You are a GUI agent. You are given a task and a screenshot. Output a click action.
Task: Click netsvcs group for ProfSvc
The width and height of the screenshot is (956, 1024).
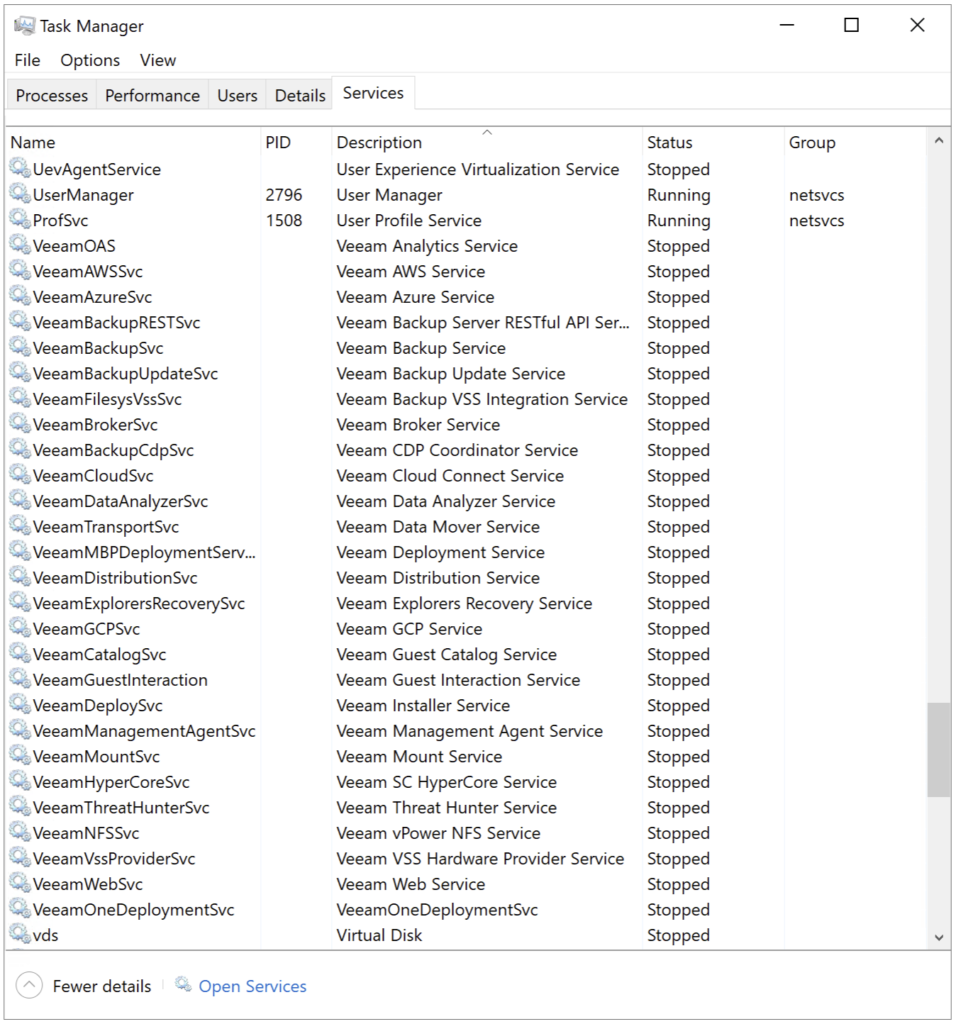tap(816, 220)
